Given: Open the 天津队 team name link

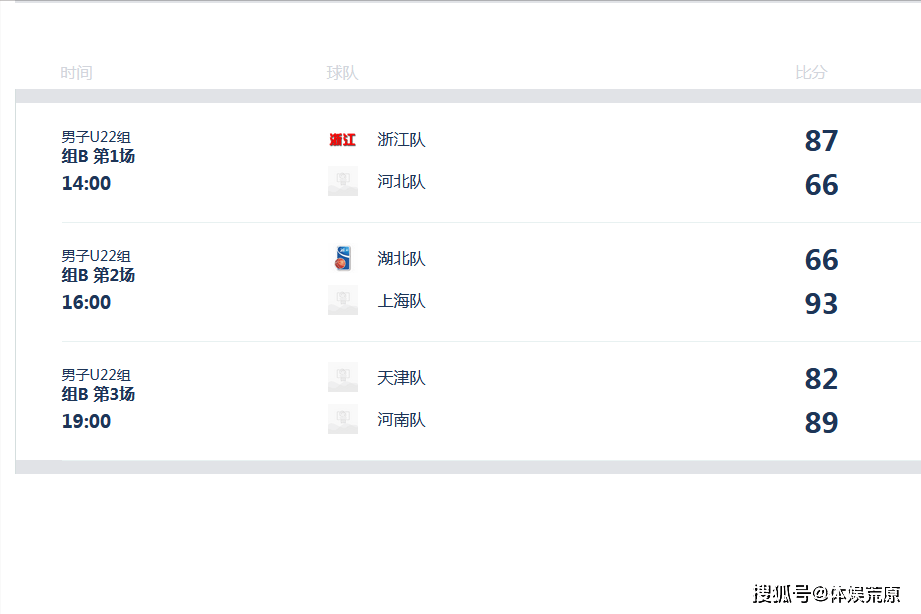Looking at the screenshot, I should (401, 378).
